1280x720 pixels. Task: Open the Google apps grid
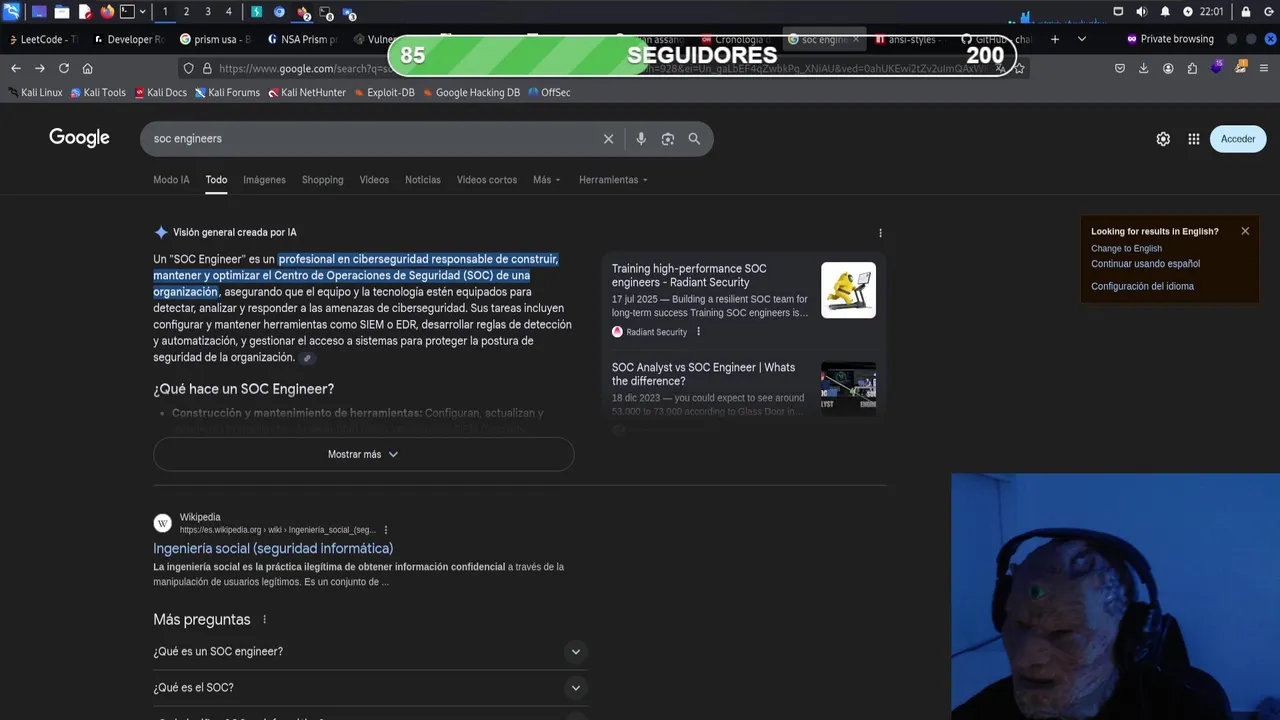tap(1194, 139)
